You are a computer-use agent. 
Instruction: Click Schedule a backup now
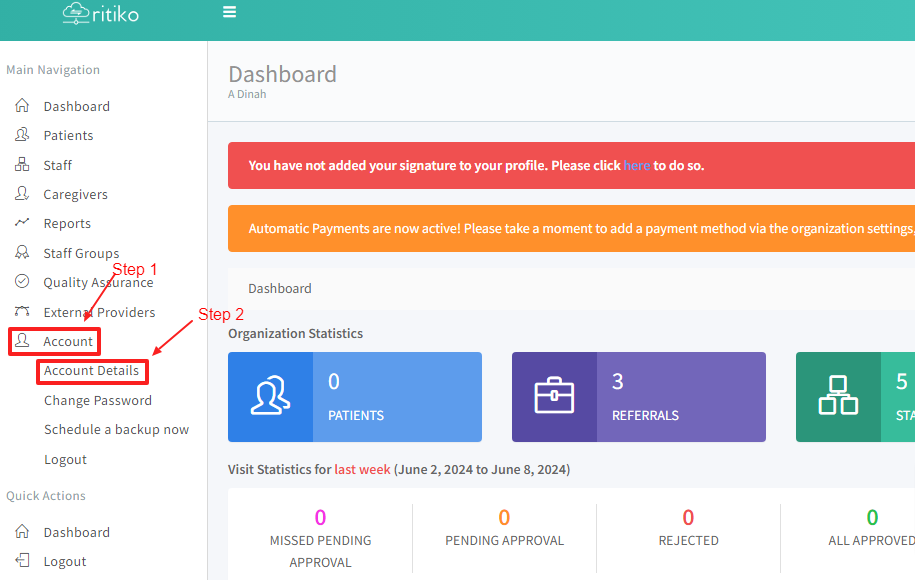[116, 430]
